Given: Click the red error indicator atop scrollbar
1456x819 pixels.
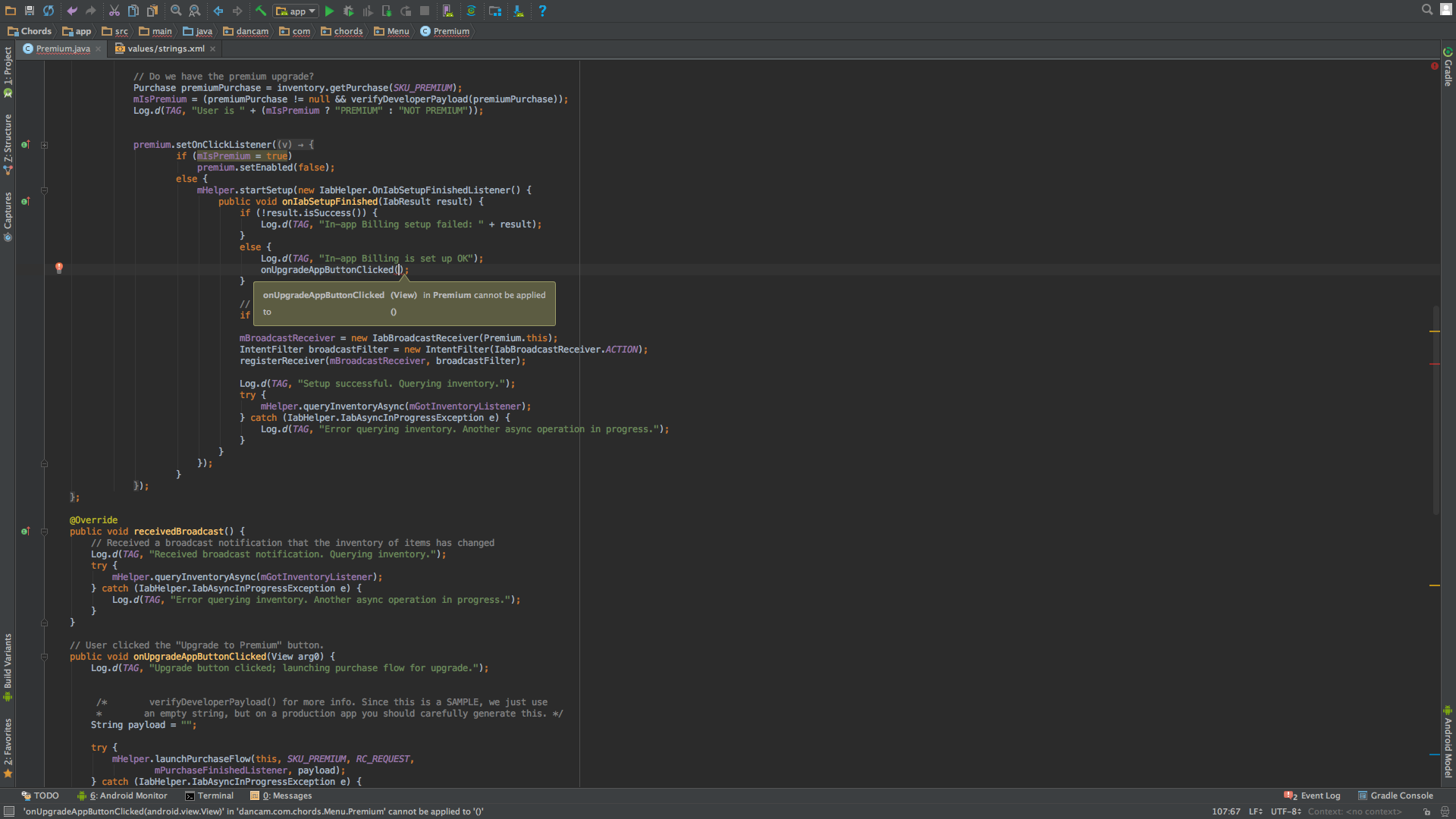Looking at the screenshot, I should pos(1435,66).
